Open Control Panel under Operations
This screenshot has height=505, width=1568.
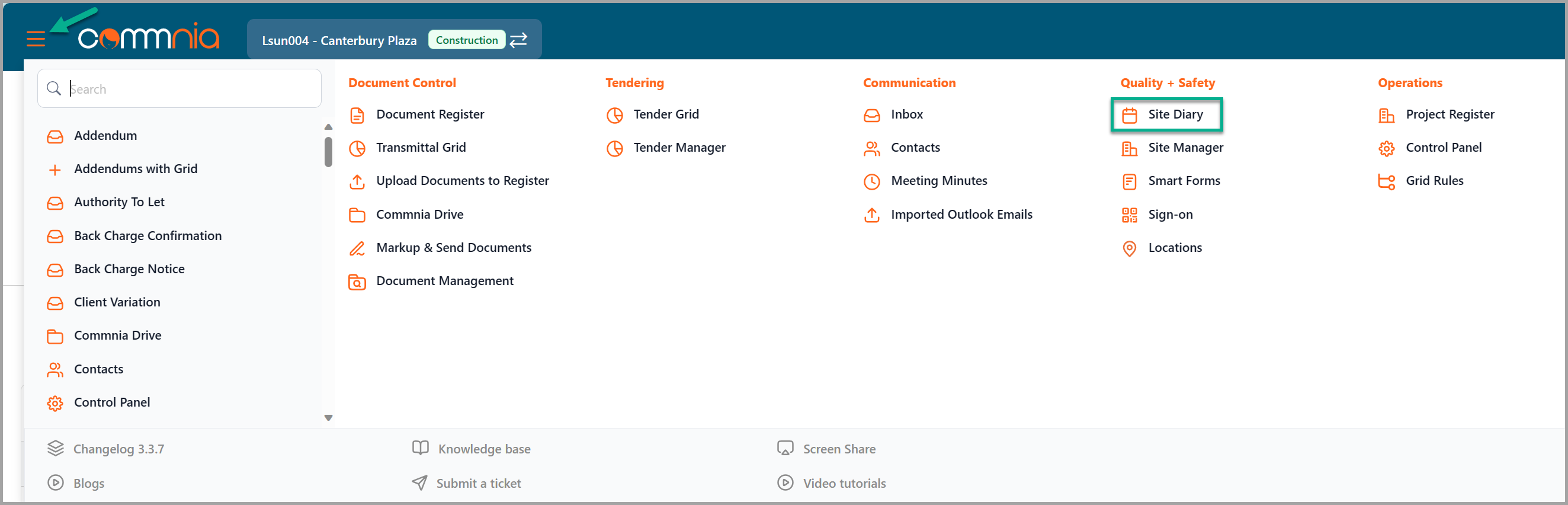[1443, 148]
